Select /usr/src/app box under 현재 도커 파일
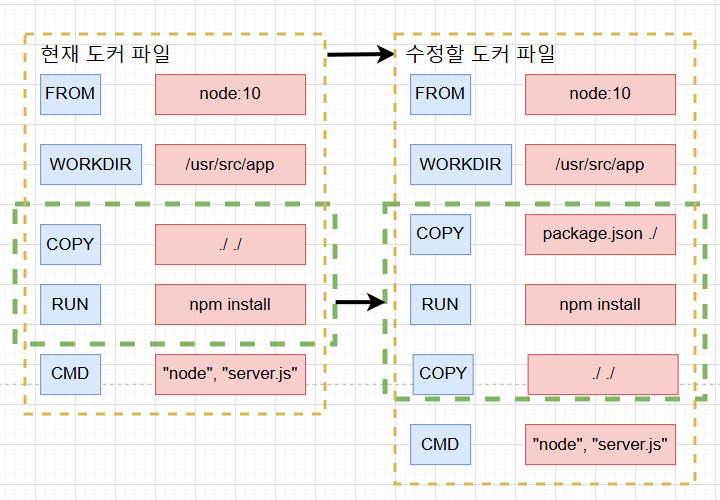 (230, 164)
